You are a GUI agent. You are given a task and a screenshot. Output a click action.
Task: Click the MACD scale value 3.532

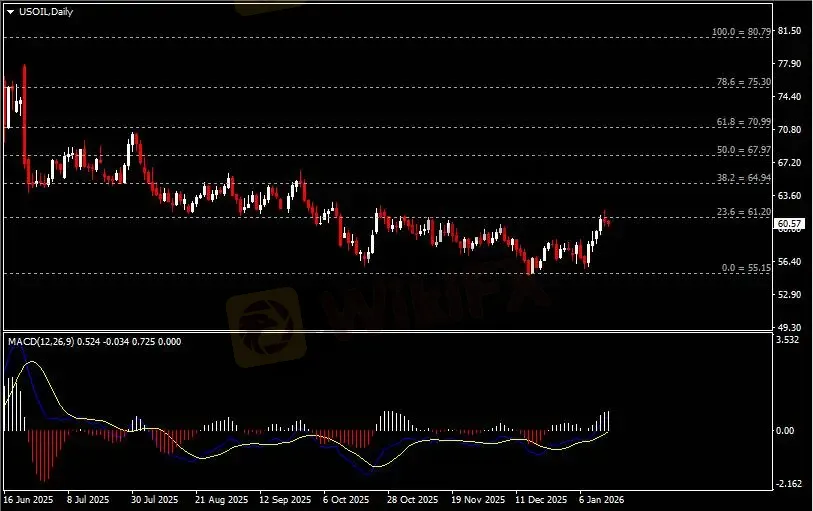788,340
